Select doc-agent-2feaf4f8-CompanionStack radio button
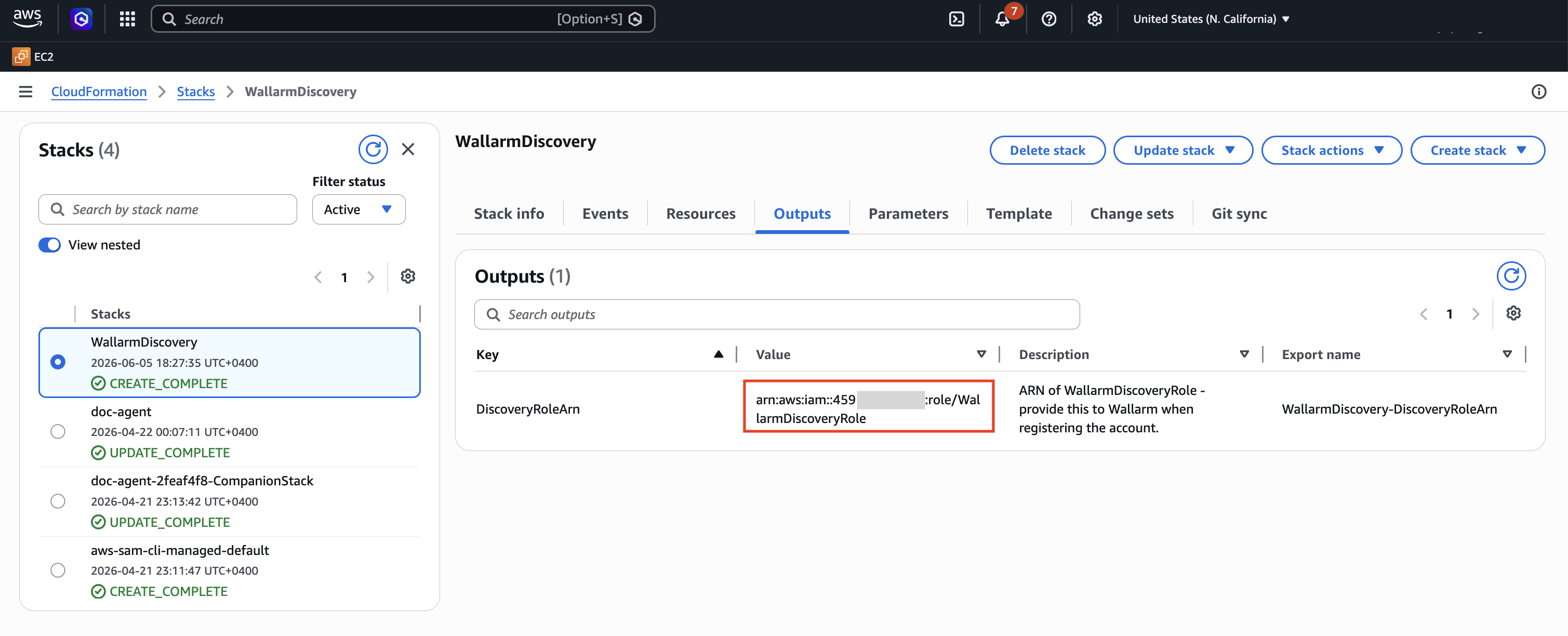The height and width of the screenshot is (636, 1568). 58,501
